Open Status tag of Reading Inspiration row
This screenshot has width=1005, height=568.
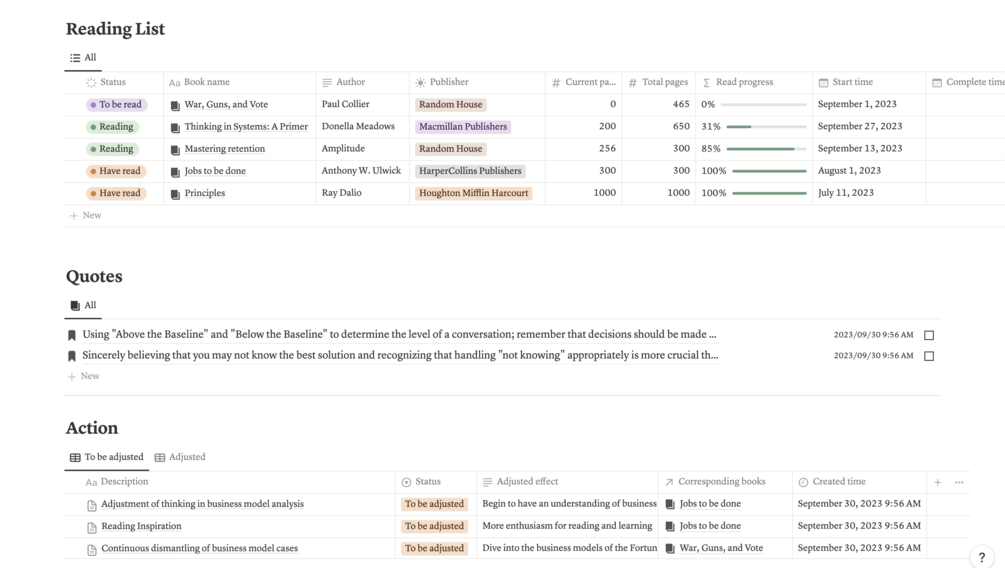click(434, 526)
